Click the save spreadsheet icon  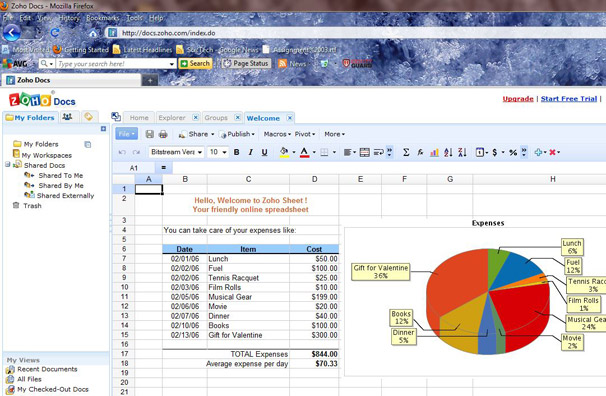pyautogui.click(x=150, y=134)
